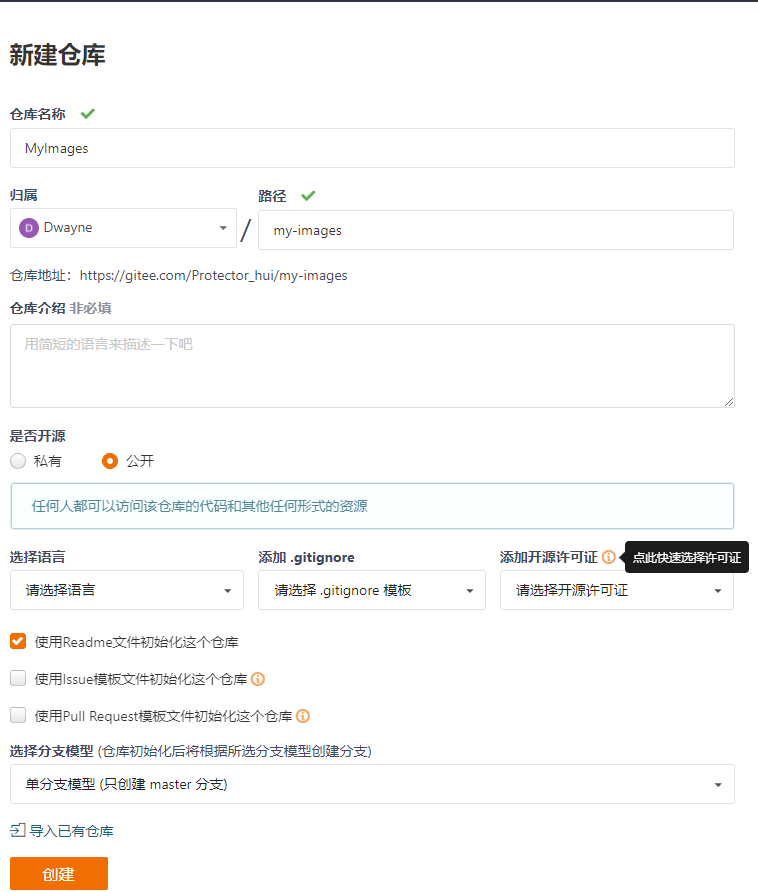Viewport: 758px width, 892px height.
Task: Click the license info icon next to 添加开源许可证
Action: pyautogui.click(x=608, y=557)
